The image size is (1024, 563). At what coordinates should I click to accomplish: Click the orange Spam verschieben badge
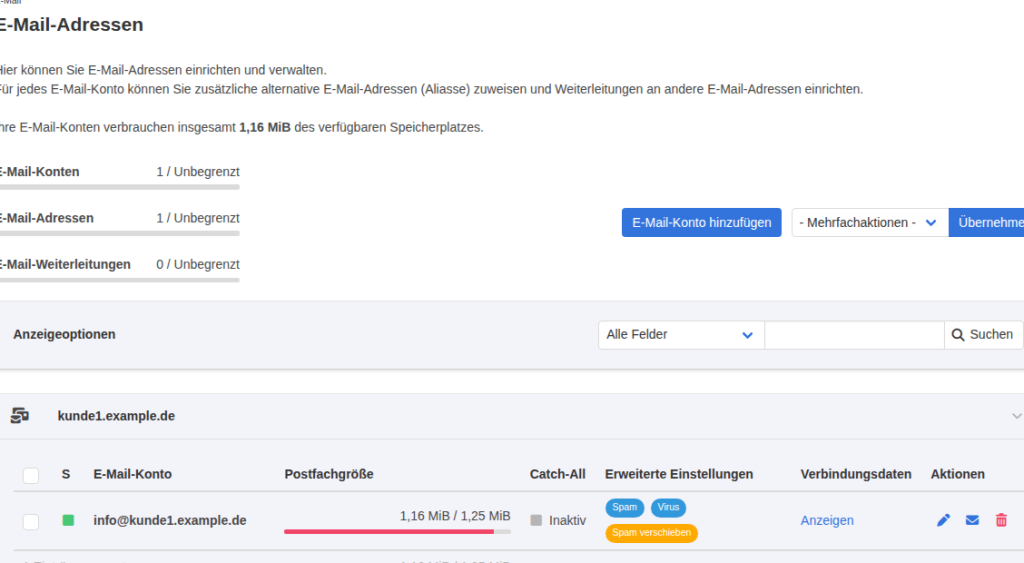pos(651,533)
